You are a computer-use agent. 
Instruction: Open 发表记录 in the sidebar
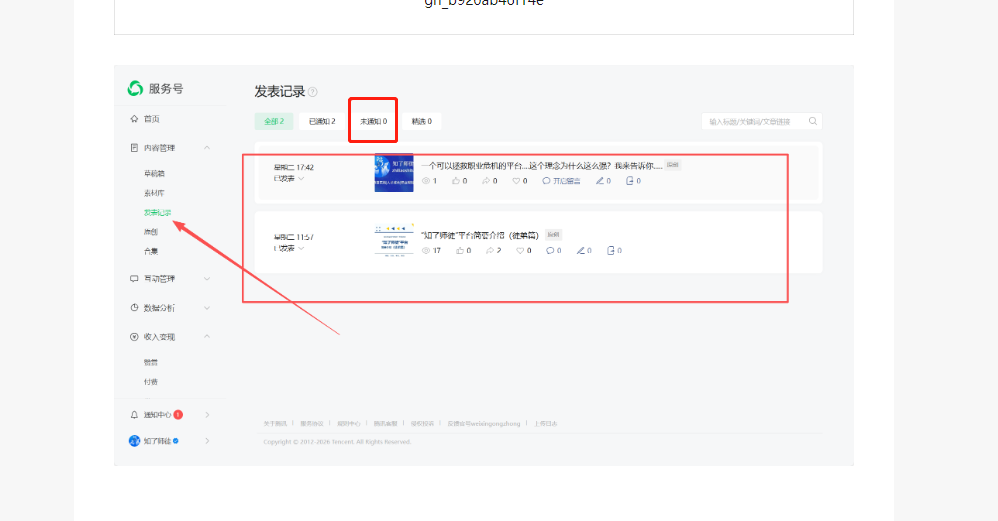coord(157,212)
